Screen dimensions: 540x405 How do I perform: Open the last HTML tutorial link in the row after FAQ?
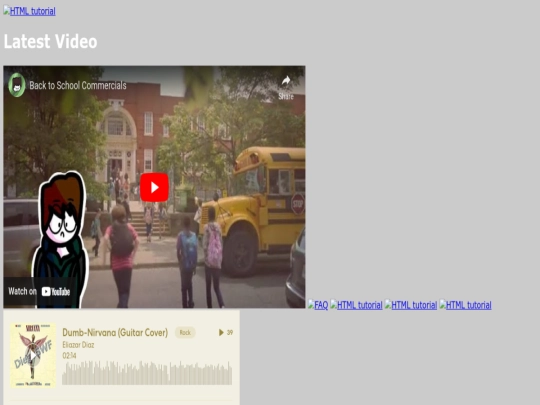(x=466, y=305)
